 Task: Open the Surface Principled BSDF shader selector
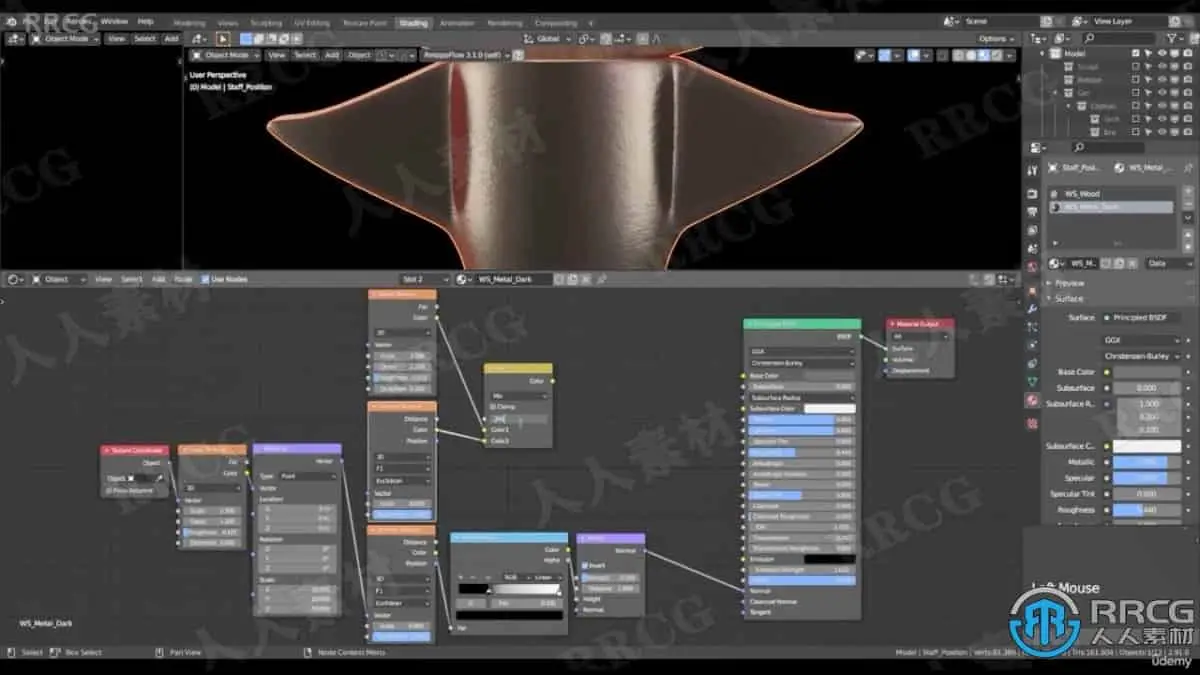(x=1140, y=317)
